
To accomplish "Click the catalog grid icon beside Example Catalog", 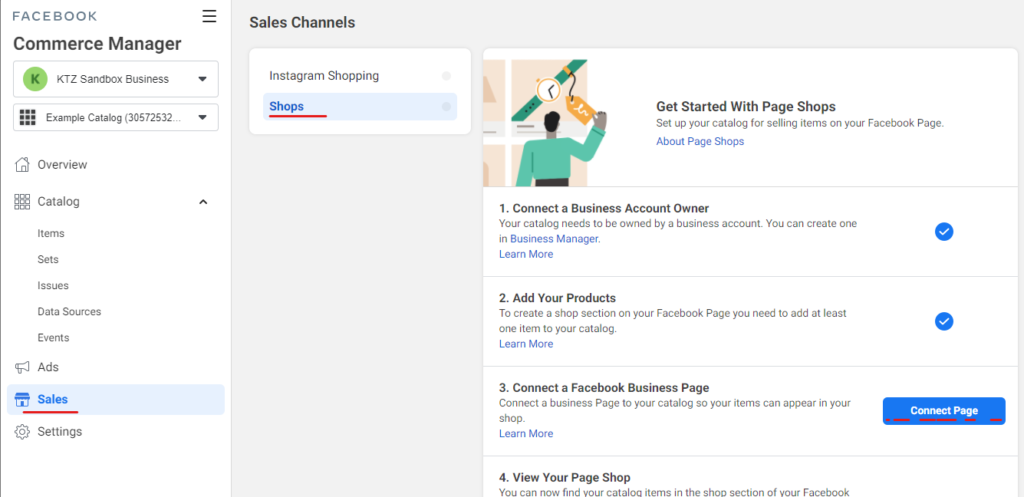I will [27, 118].
